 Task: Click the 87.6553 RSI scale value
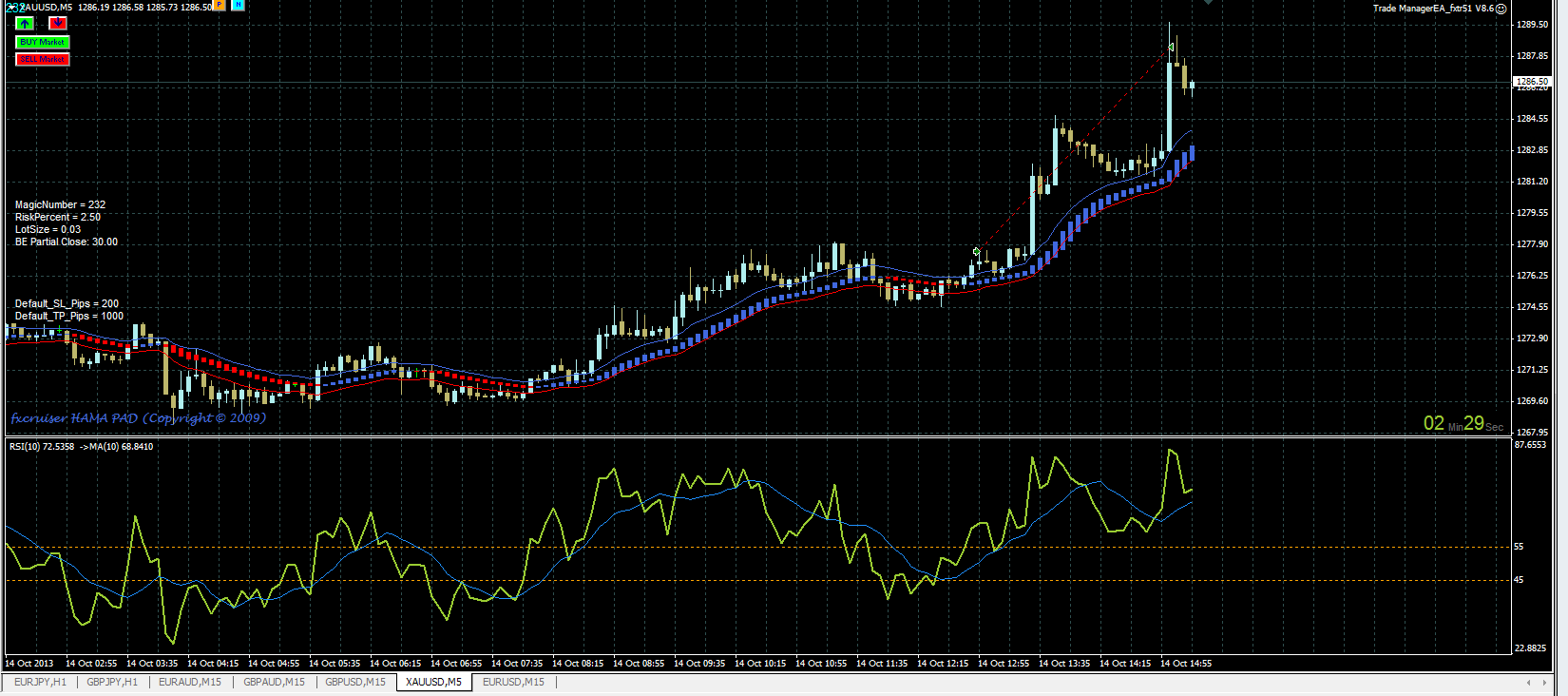1531,445
